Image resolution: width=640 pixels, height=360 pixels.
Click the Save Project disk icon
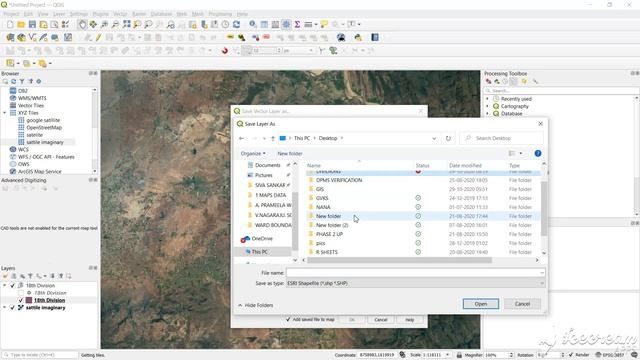(x=32, y=24)
